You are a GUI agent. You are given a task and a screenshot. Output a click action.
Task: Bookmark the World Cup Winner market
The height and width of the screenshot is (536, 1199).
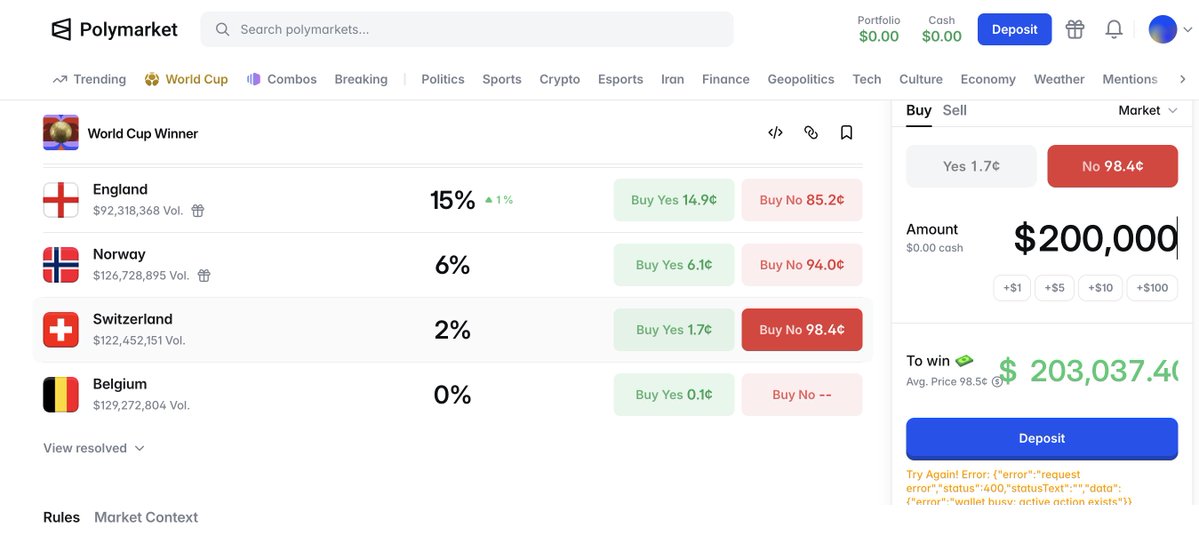(846, 133)
